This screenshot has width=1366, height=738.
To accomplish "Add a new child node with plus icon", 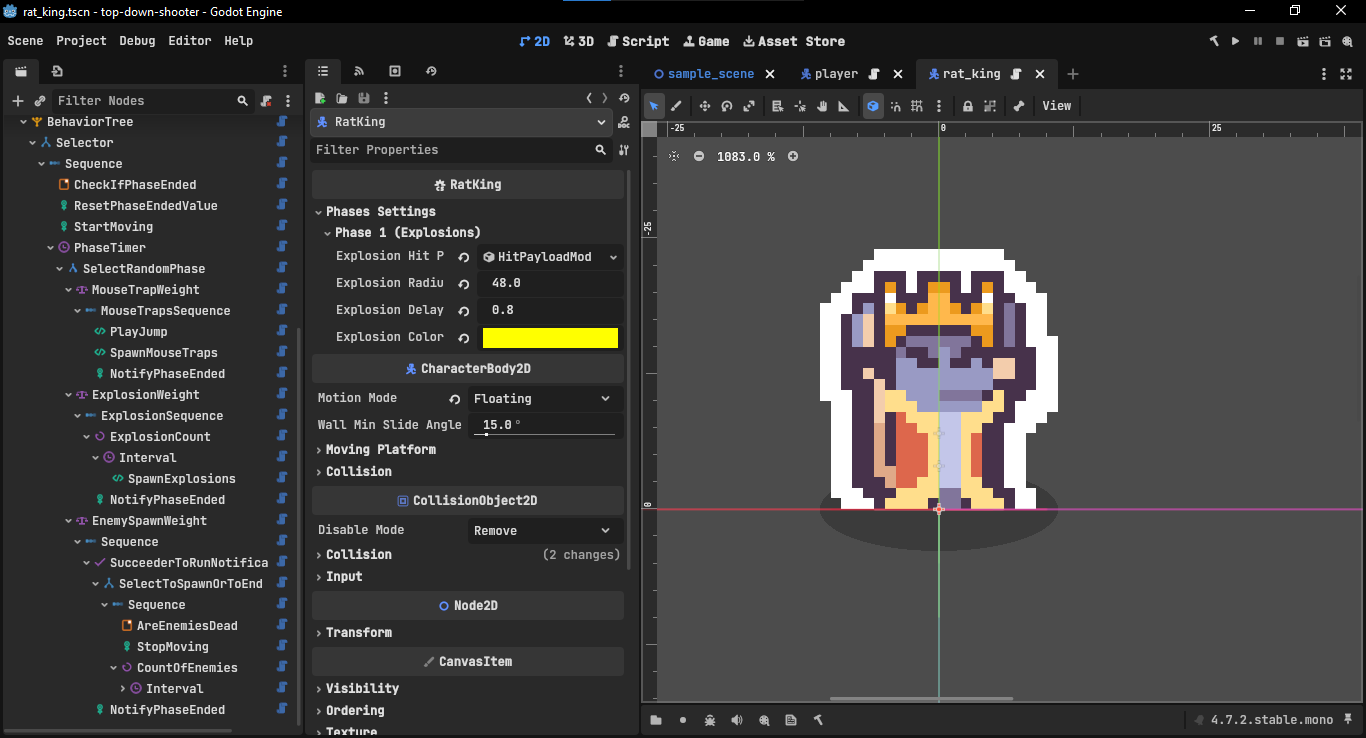I will click(x=17, y=101).
